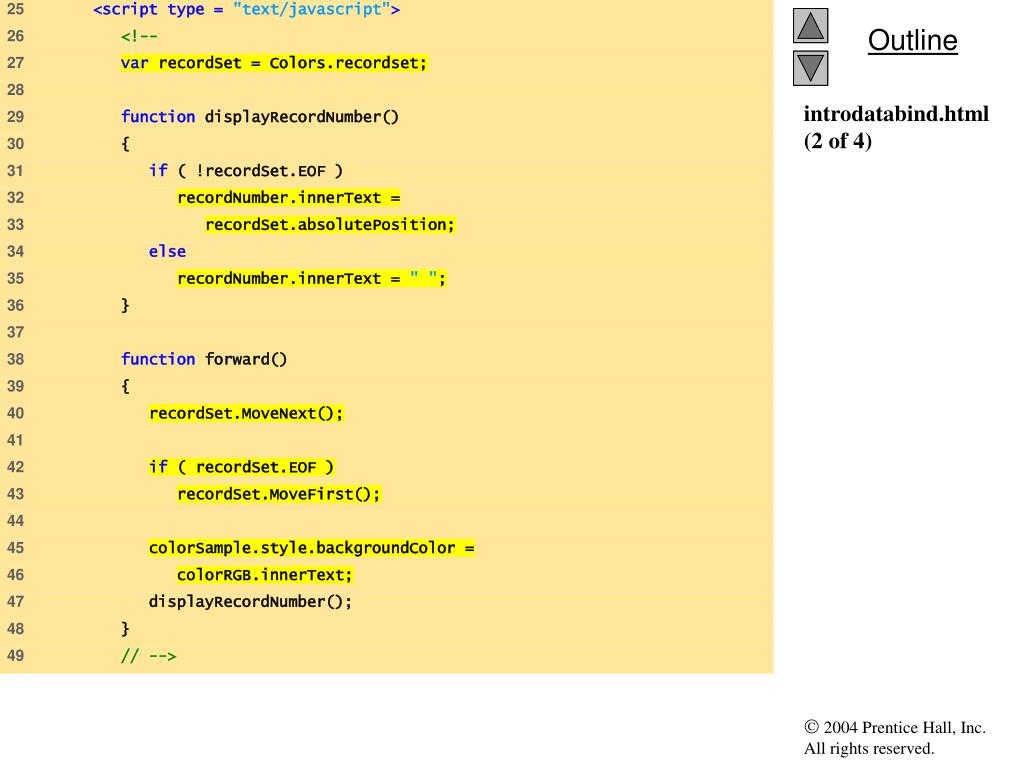Screen dimensions: 1024x768
Task: Click the '// -->' comment on line 49
Action: [149, 656]
